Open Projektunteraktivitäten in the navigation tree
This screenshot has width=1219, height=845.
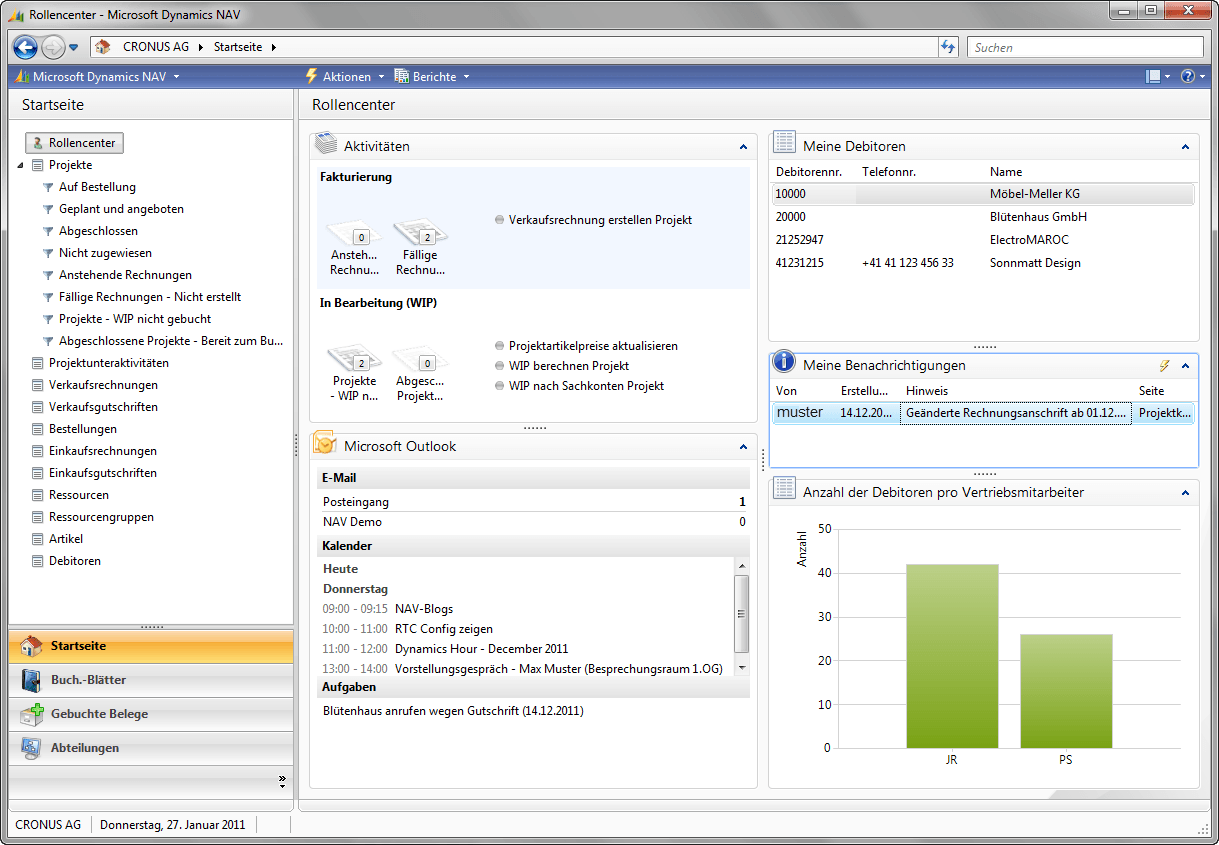pos(109,363)
